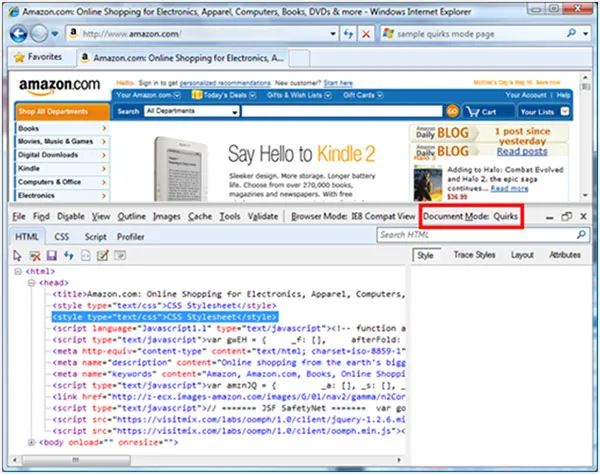Click the orange GO search button on Amazon
This screenshot has width=600, height=474.
click(x=452, y=112)
